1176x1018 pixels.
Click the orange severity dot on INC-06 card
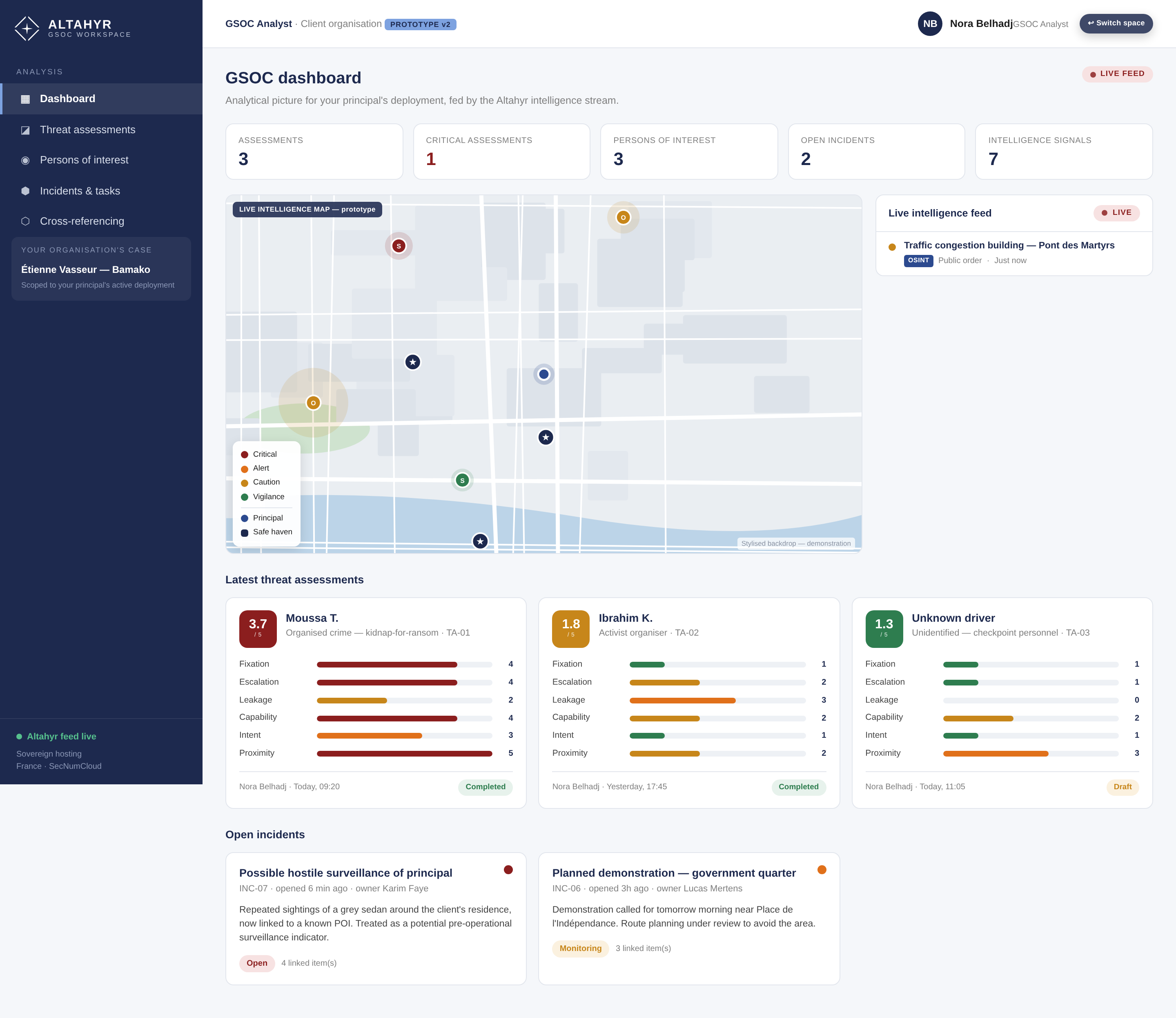click(x=821, y=870)
